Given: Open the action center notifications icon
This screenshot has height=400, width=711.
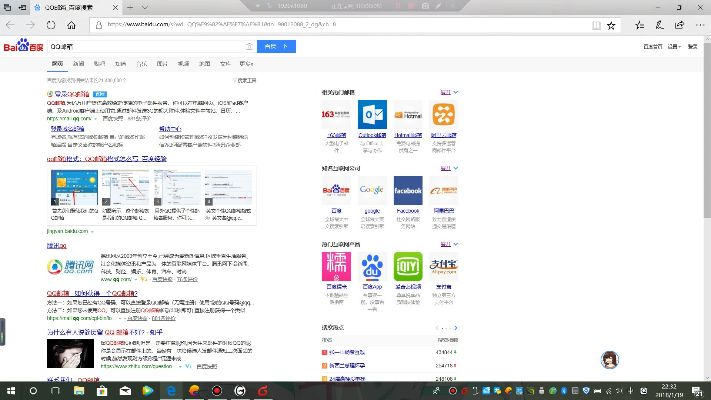Looking at the screenshot, I should pyautogui.click(x=697, y=390).
